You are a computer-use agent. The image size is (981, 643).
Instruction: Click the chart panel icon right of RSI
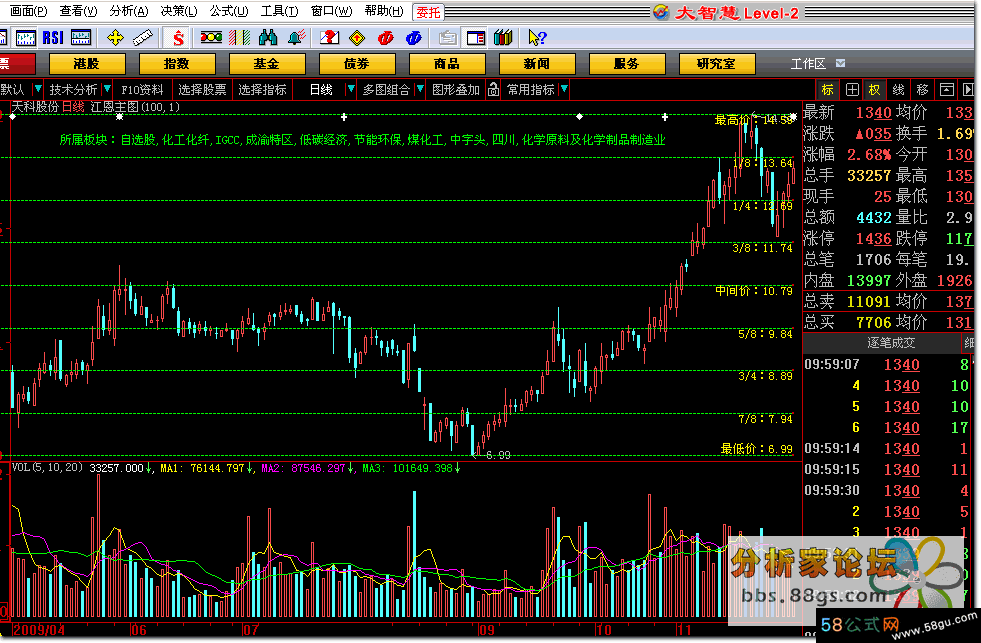pos(81,38)
